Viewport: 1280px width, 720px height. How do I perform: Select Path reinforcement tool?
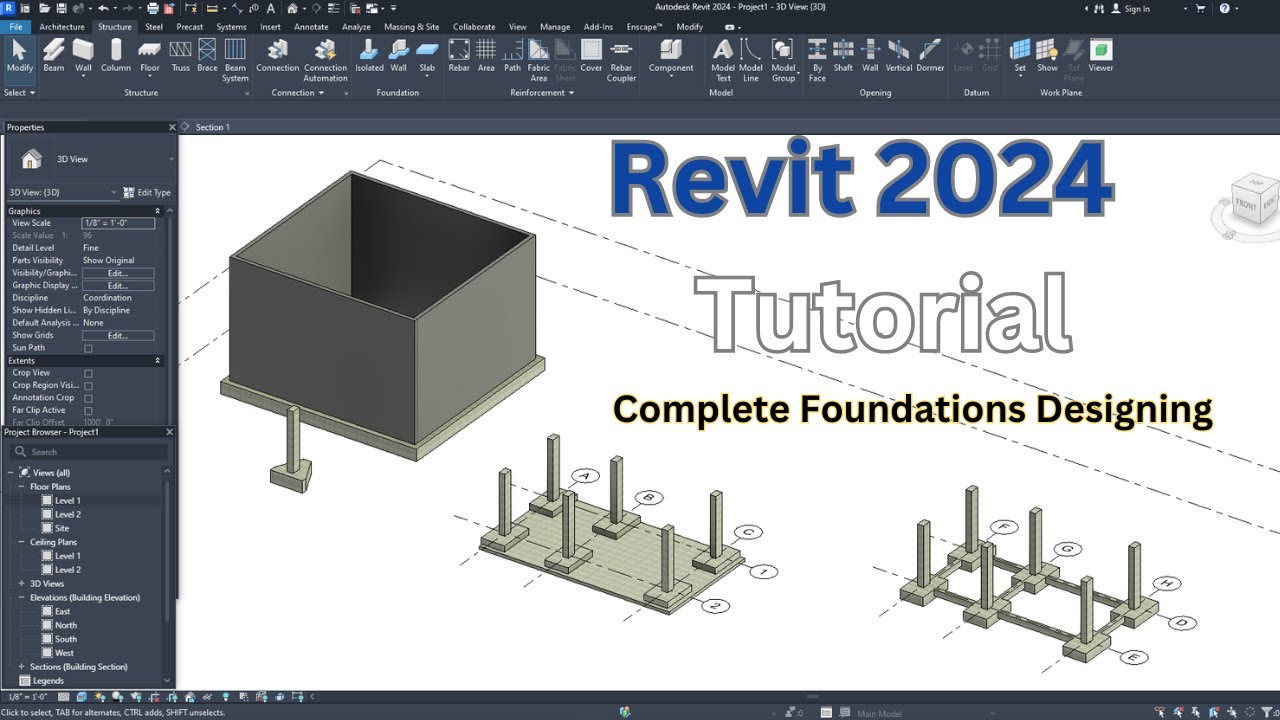pyautogui.click(x=512, y=56)
